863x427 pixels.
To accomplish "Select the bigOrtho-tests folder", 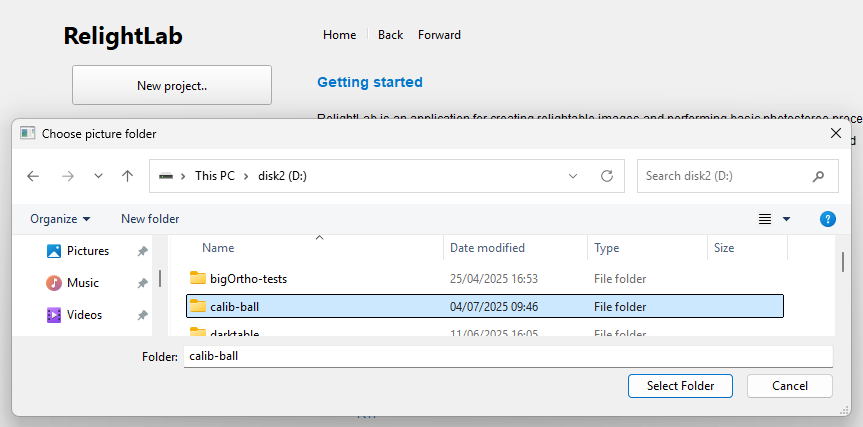I will coord(484,279).
